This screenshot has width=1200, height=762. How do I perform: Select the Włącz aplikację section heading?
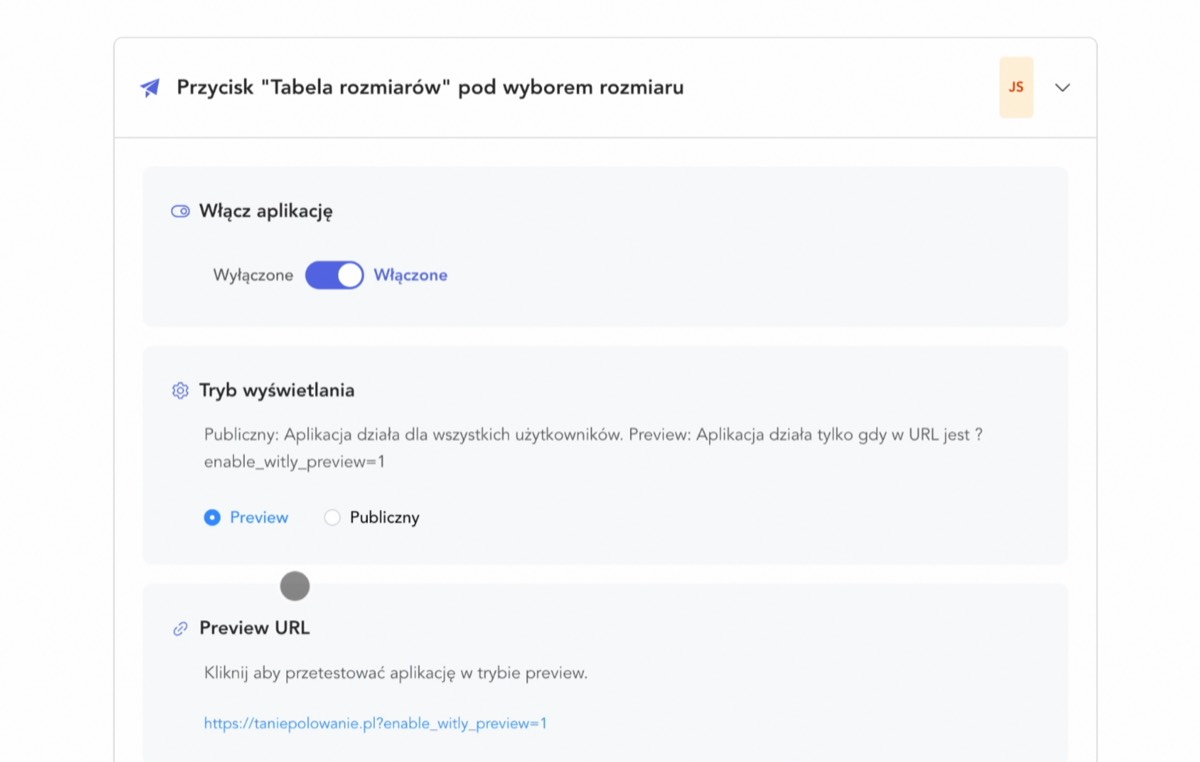click(x=267, y=211)
